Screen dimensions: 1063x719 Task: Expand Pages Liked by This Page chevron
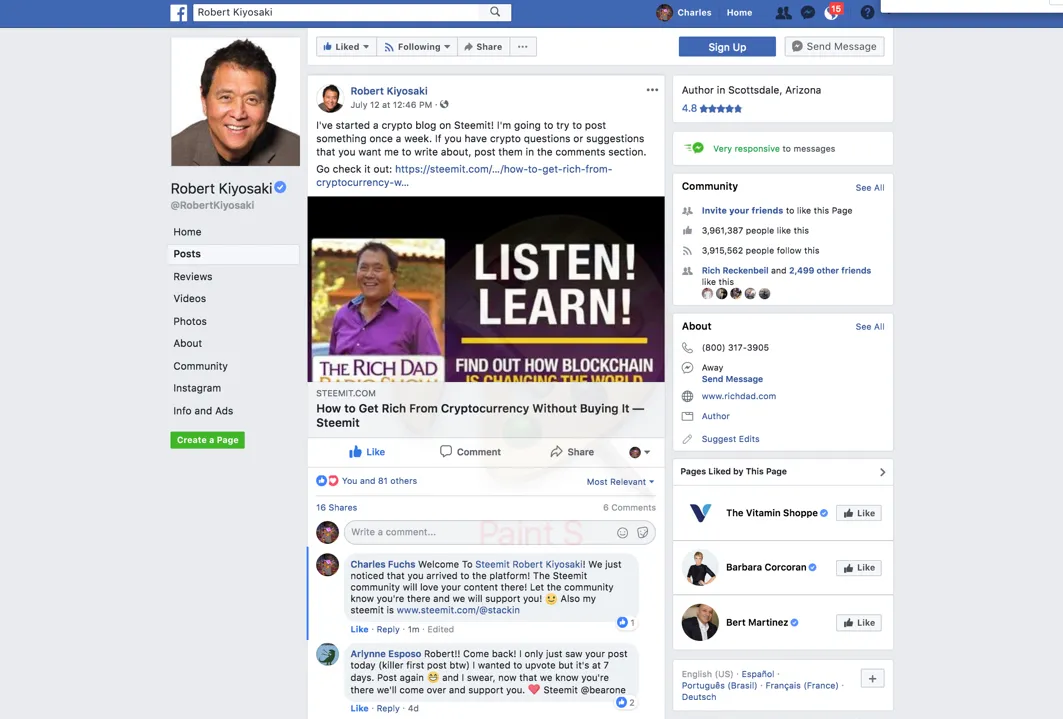click(882, 472)
